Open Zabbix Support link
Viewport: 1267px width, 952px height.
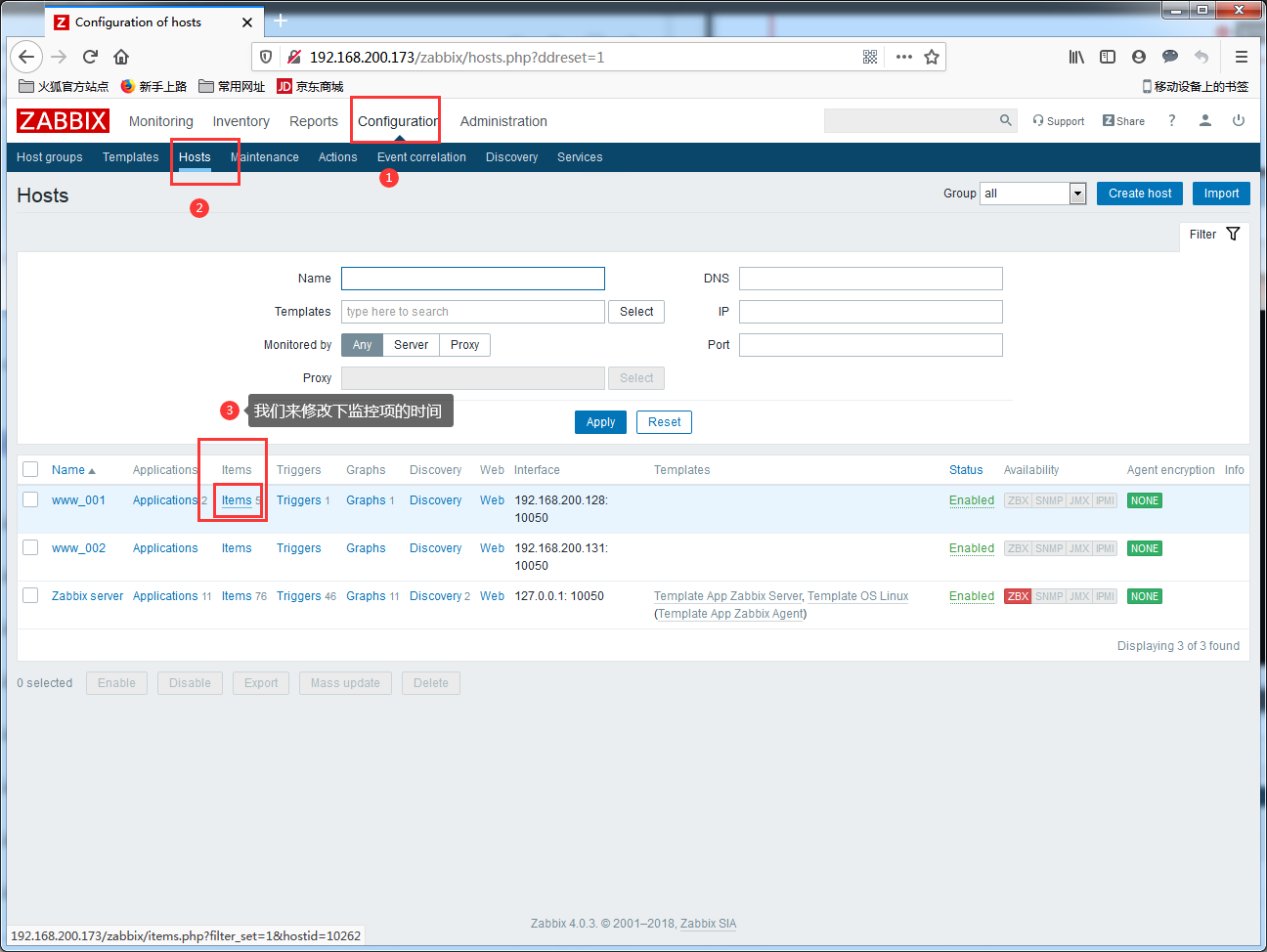pos(1059,121)
